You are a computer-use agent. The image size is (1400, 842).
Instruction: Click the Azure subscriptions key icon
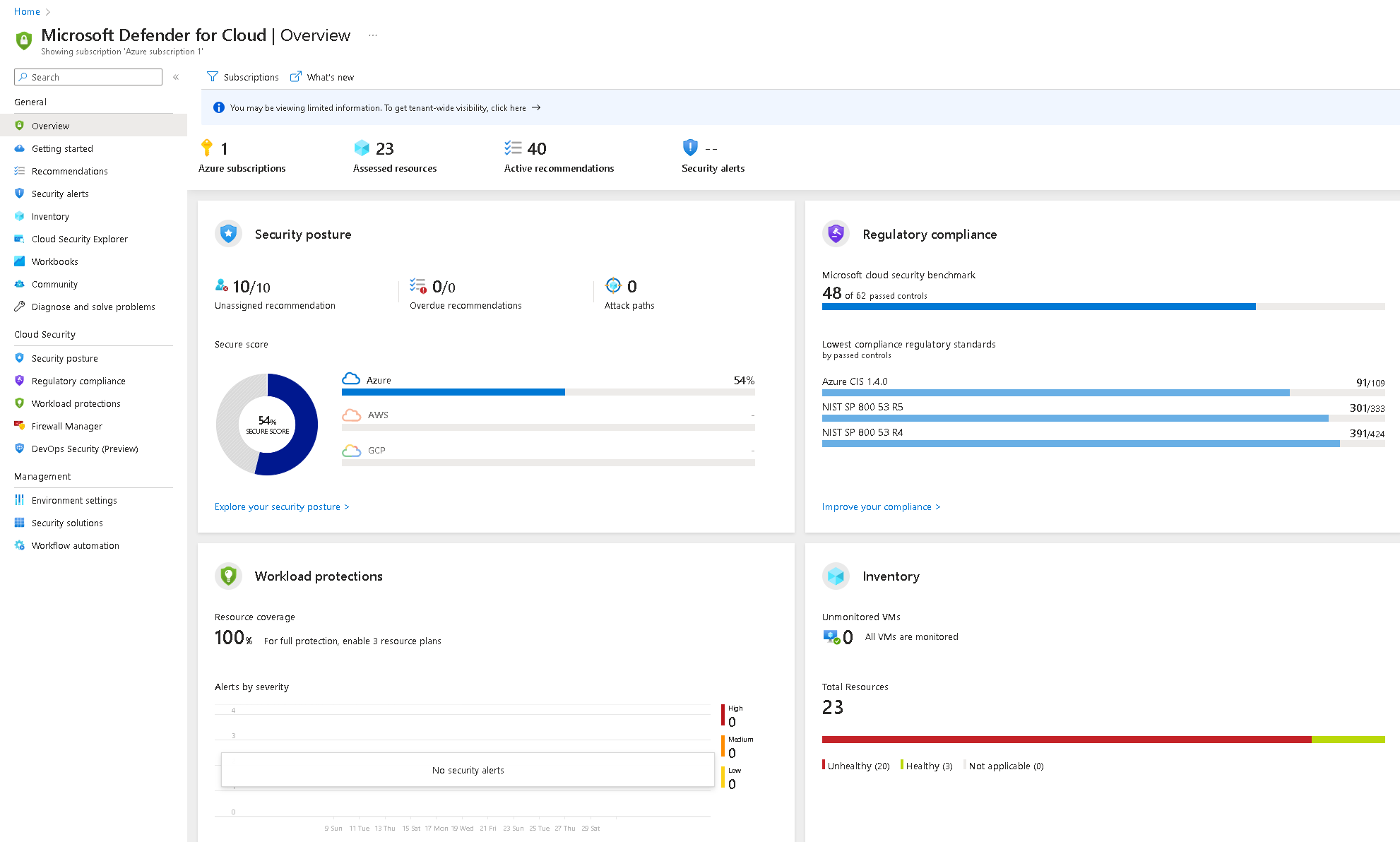[207, 148]
